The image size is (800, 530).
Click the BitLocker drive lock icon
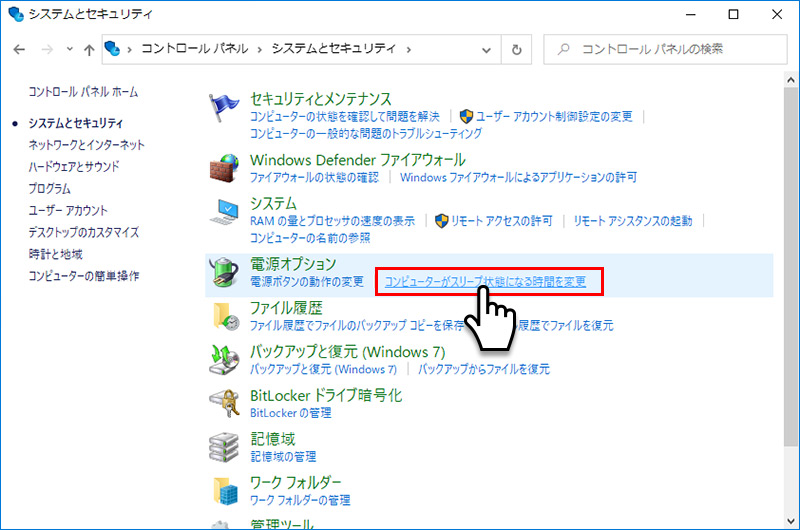tap(224, 403)
